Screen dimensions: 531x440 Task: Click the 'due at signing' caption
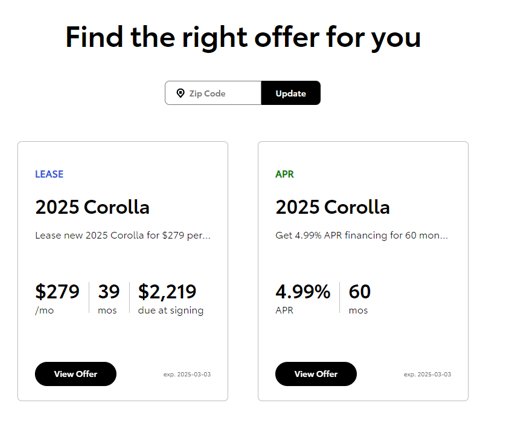[x=171, y=310]
